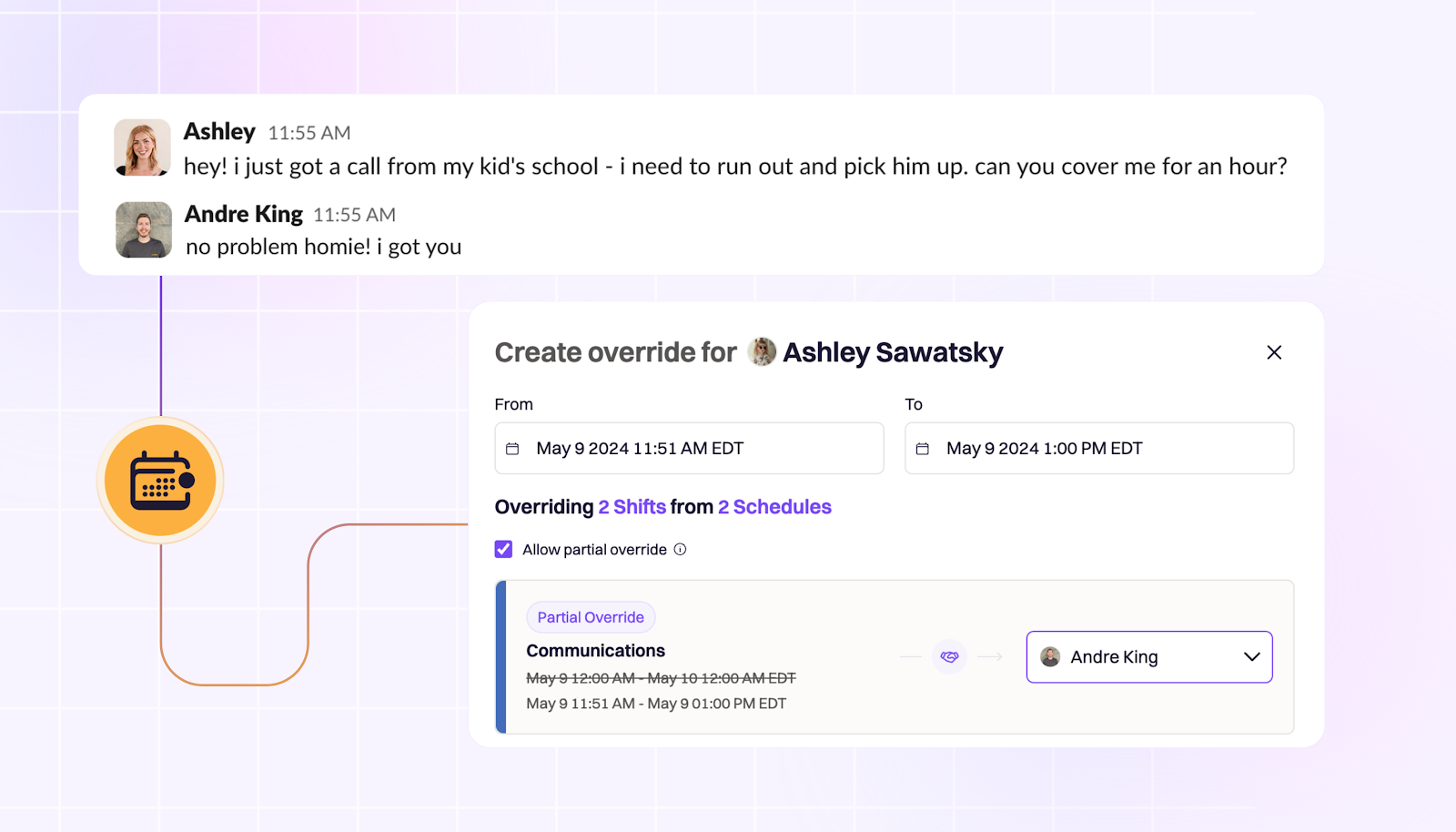Click the strikethrough original shift time
Image resolution: width=1456 pixels, height=832 pixels.
click(661, 677)
